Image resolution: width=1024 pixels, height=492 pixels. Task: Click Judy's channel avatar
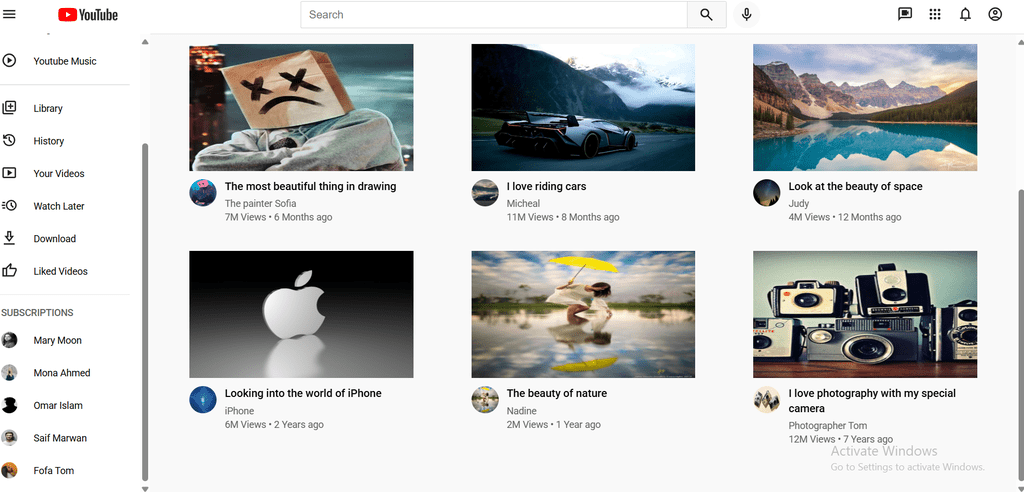click(x=767, y=193)
